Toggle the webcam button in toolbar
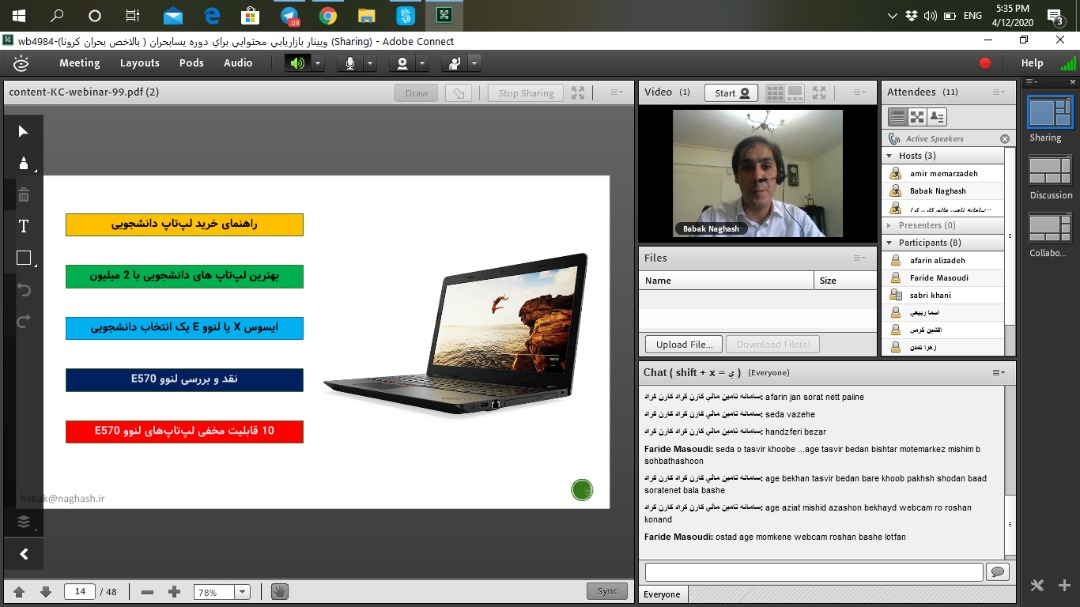Screen dimensions: 1080x607 tap(402, 63)
